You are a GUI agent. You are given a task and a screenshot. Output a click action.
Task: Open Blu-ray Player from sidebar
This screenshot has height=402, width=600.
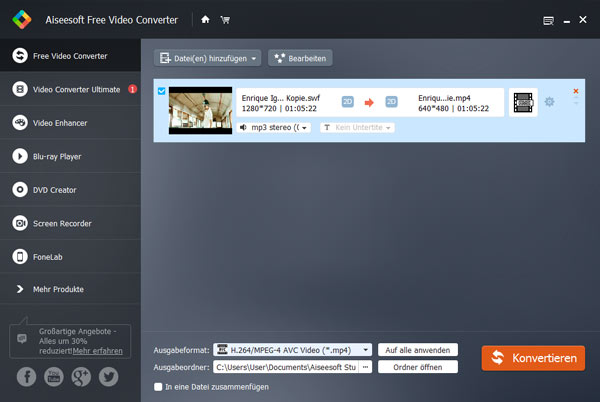[70, 156]
